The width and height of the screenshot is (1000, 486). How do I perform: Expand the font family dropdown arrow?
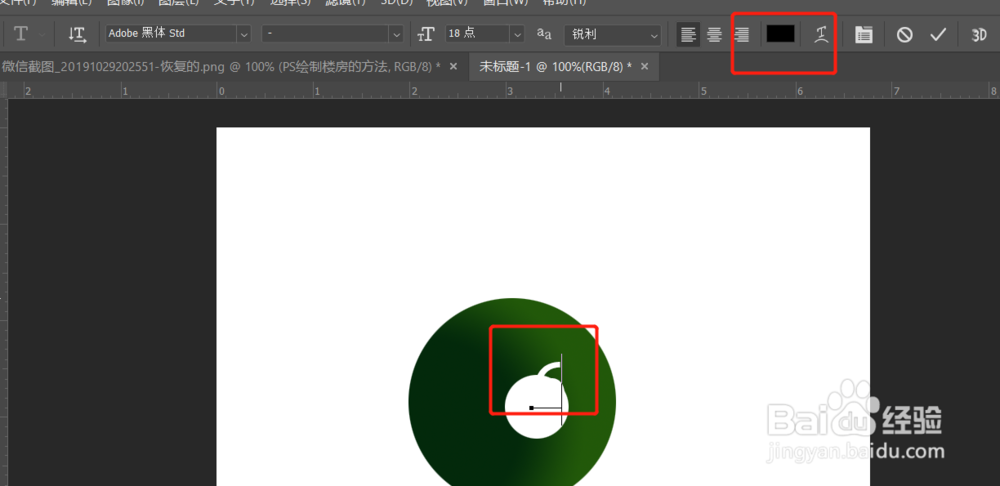pos(244,34)
